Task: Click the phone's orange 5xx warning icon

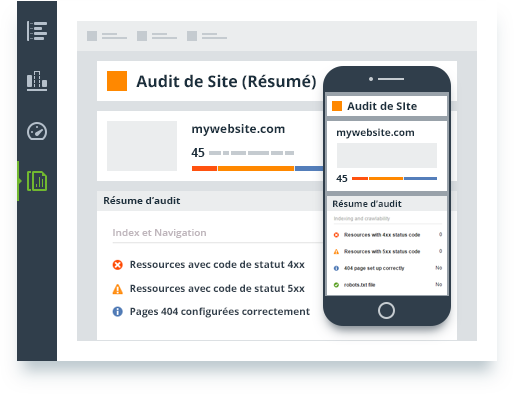Action: [x=336, y=252]
